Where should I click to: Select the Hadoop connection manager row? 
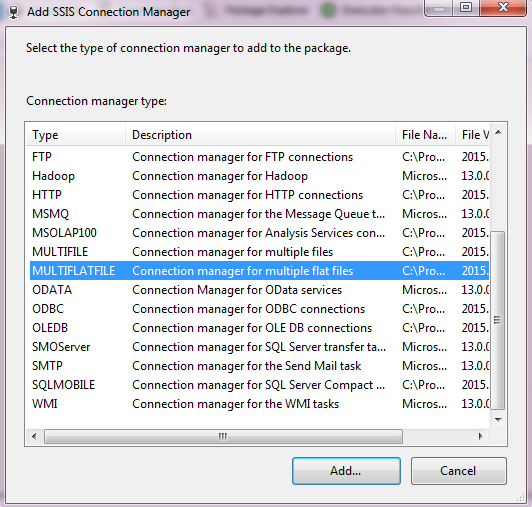pyautogui.click(x=259, y=176)
